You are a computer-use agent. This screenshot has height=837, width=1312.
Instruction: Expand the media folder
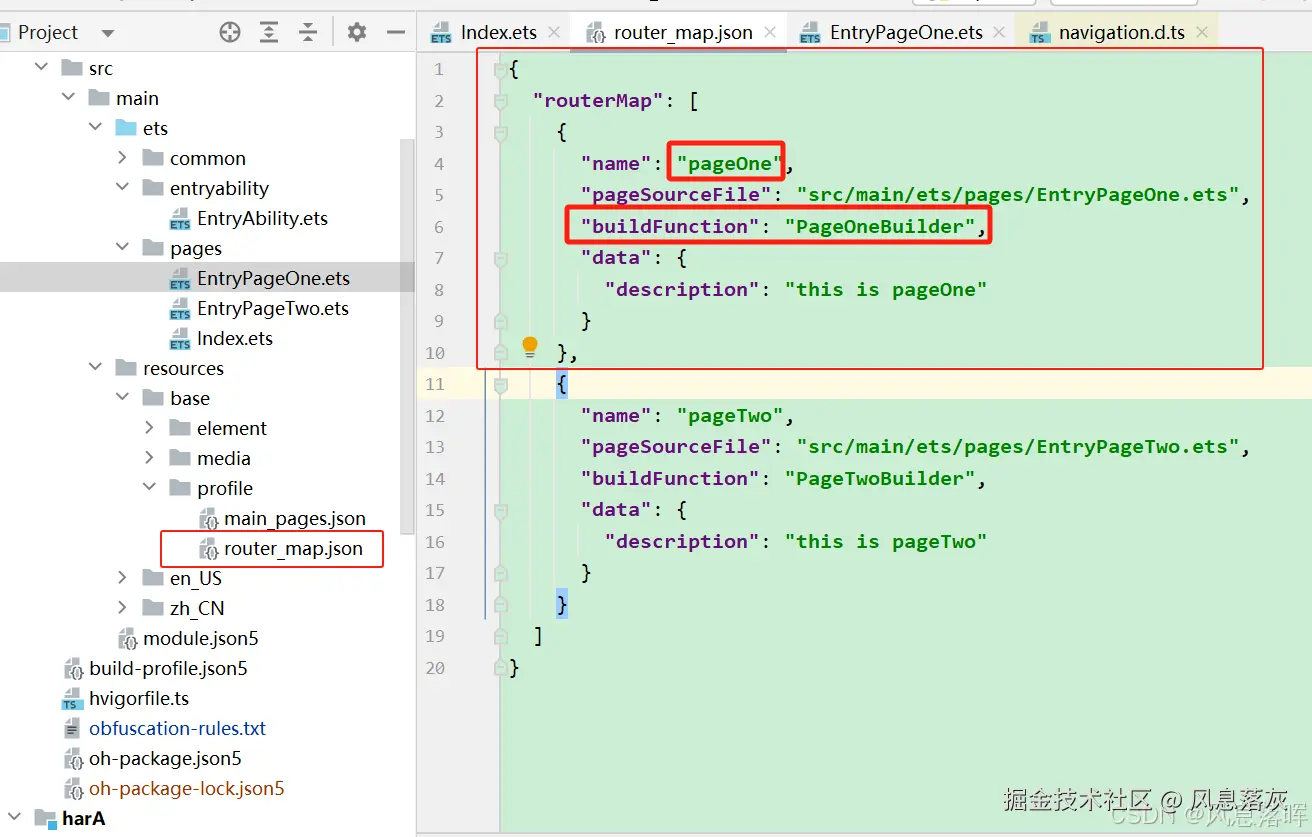click(x=149, y=457)
